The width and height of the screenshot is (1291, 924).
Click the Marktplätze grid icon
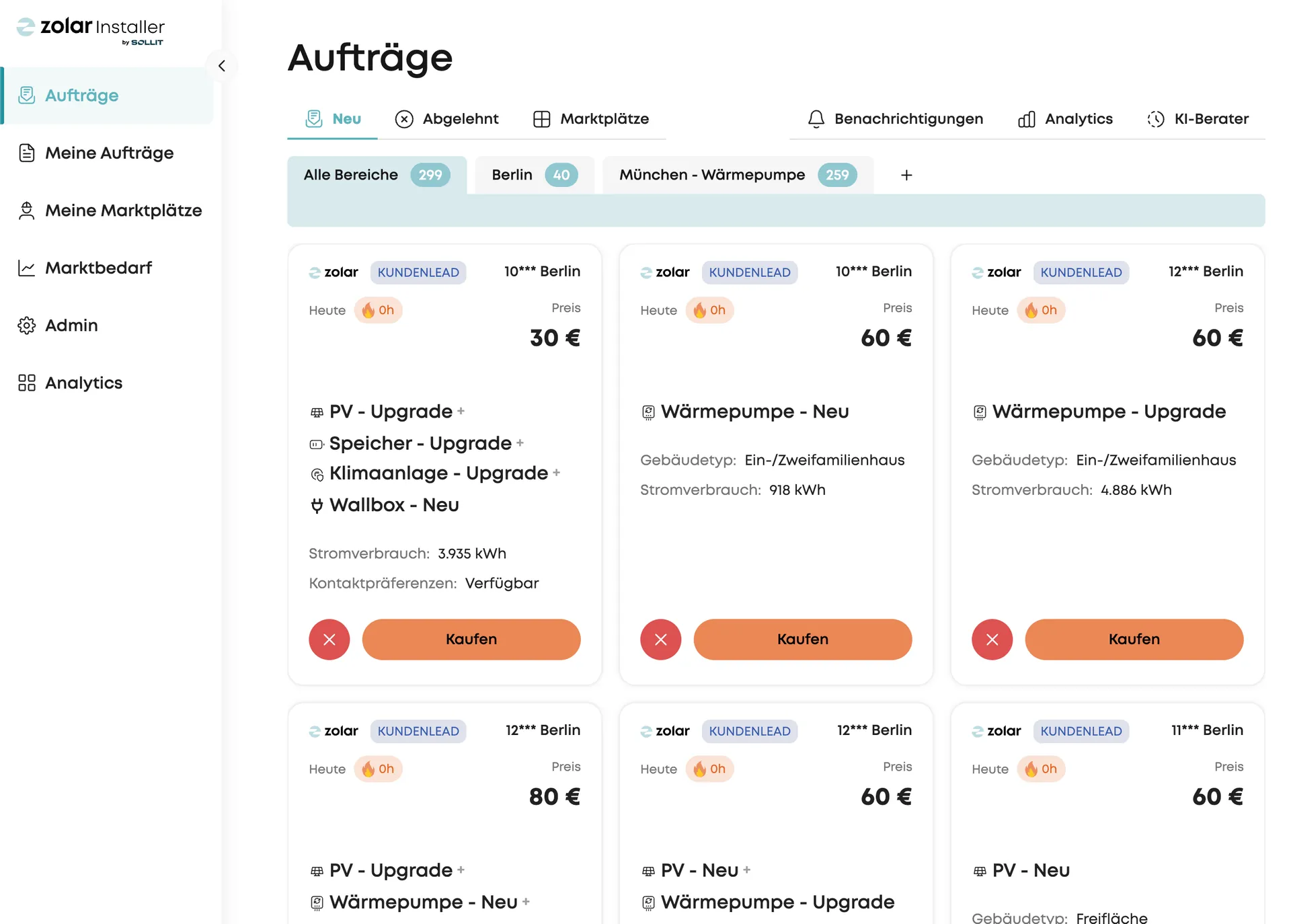click(542, 119)
